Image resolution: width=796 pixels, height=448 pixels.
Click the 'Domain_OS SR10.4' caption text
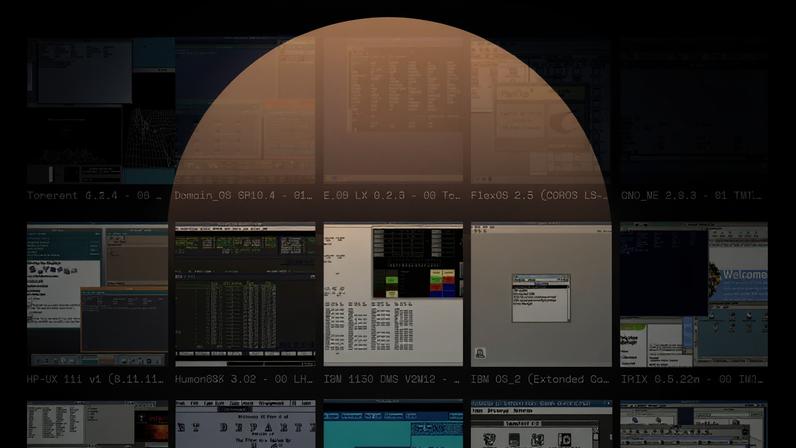click(x=244, y=195)
